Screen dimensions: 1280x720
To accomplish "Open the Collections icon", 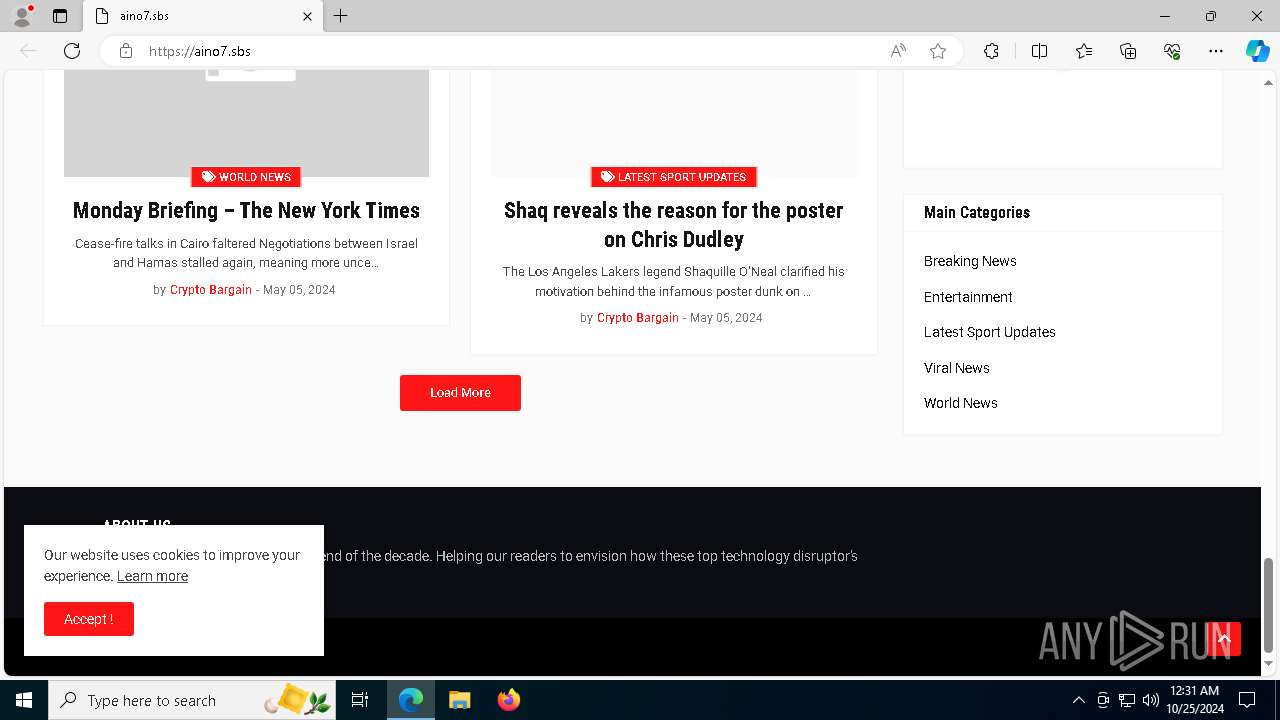I will click(x=1128, y=51).
